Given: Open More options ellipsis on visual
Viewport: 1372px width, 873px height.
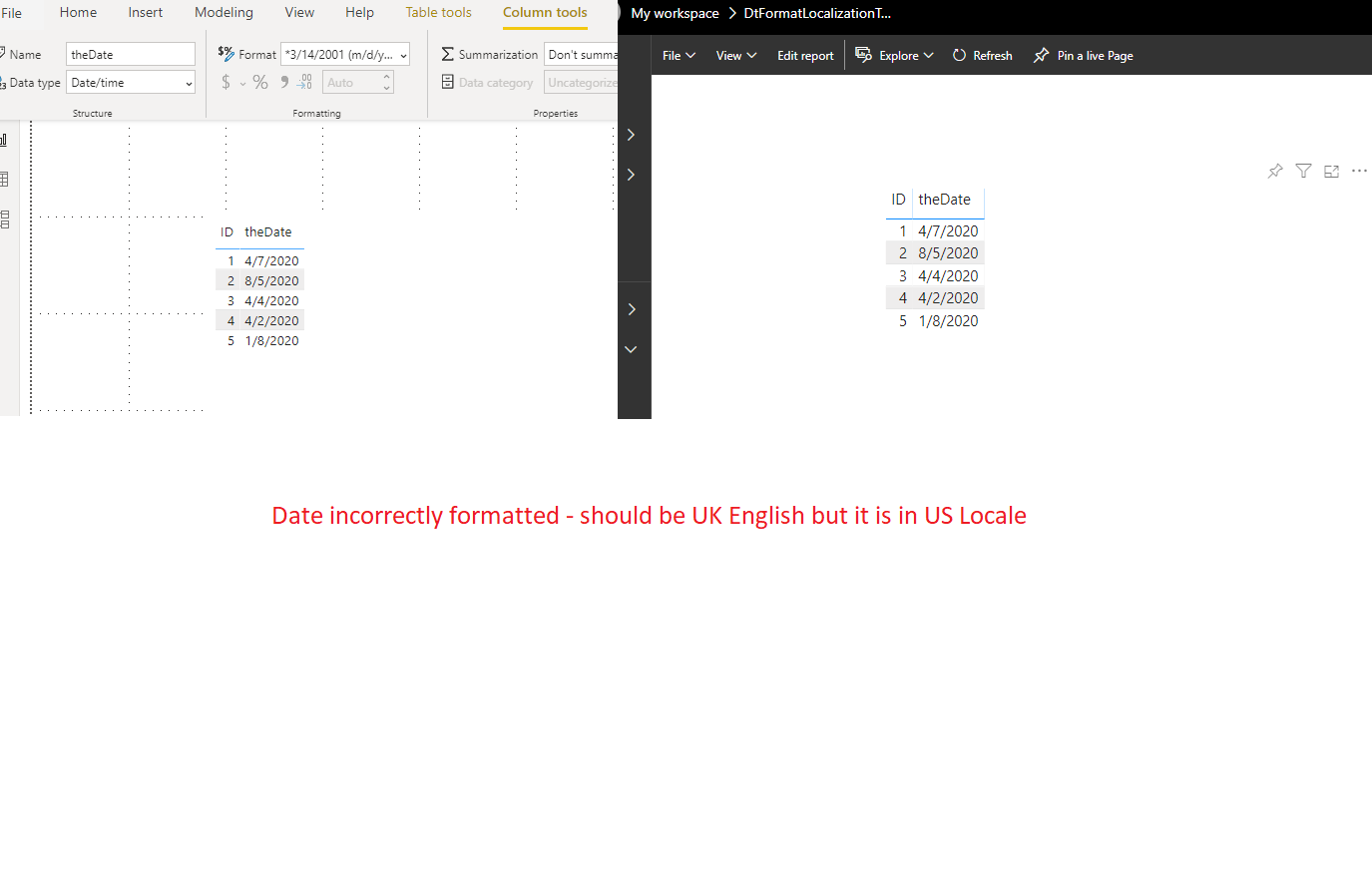Looking at the screenshot, I should 1359,171.
